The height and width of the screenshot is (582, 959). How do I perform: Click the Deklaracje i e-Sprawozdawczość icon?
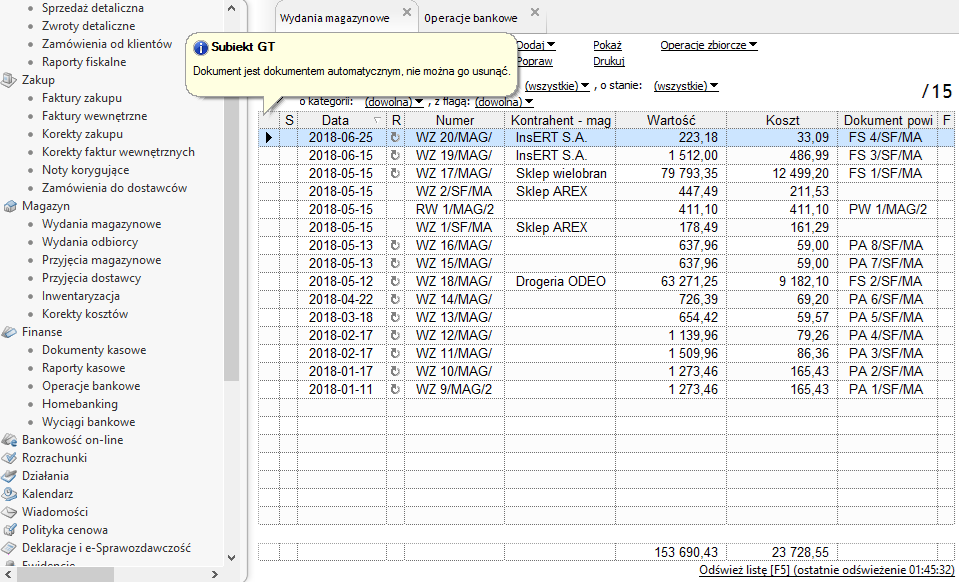[x=10, y=548]
